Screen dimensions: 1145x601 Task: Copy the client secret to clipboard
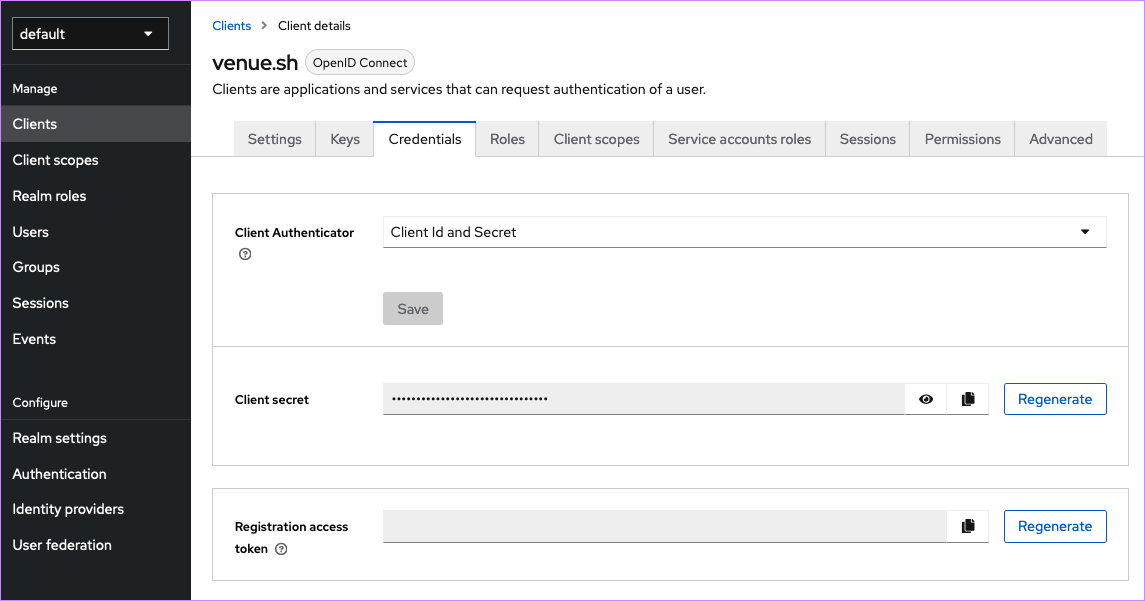968,399
